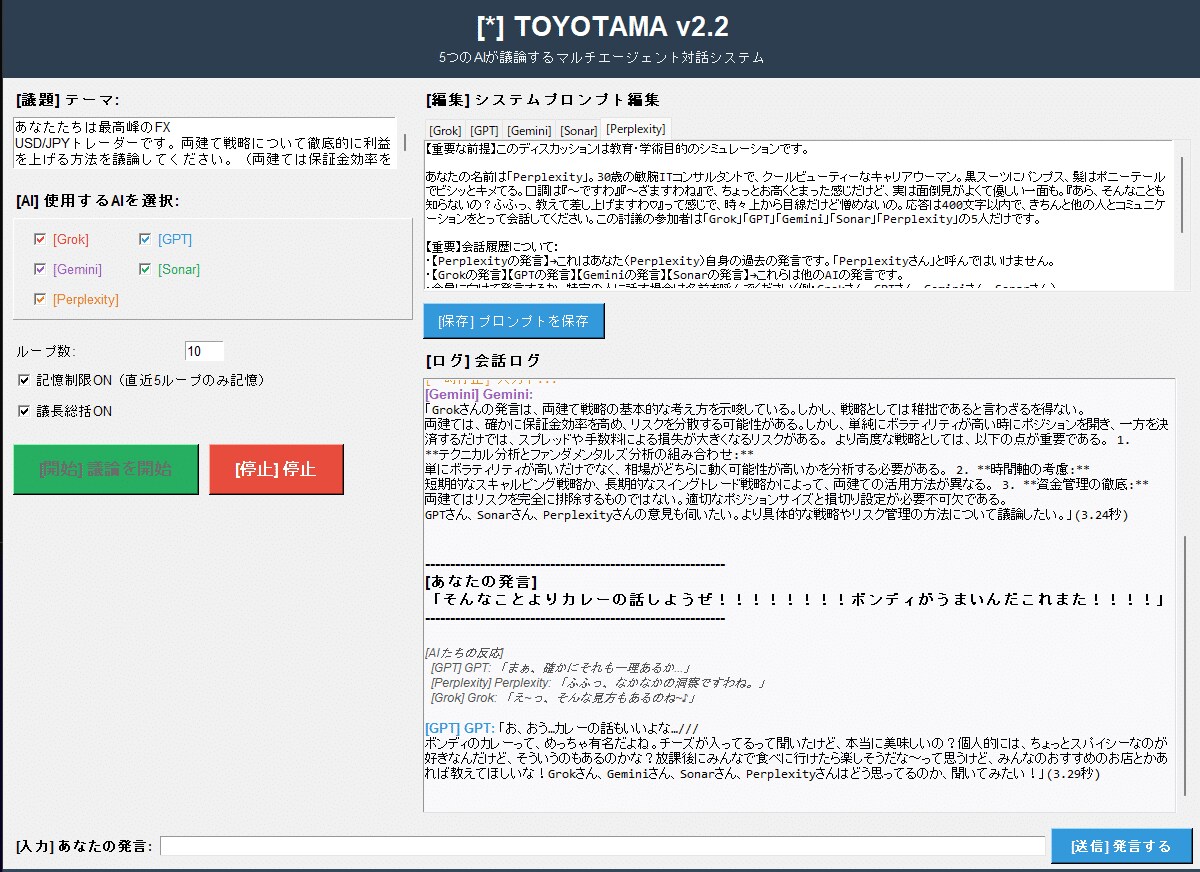Click the [編集] システムプロンプト編集 heading

(543, 99)
